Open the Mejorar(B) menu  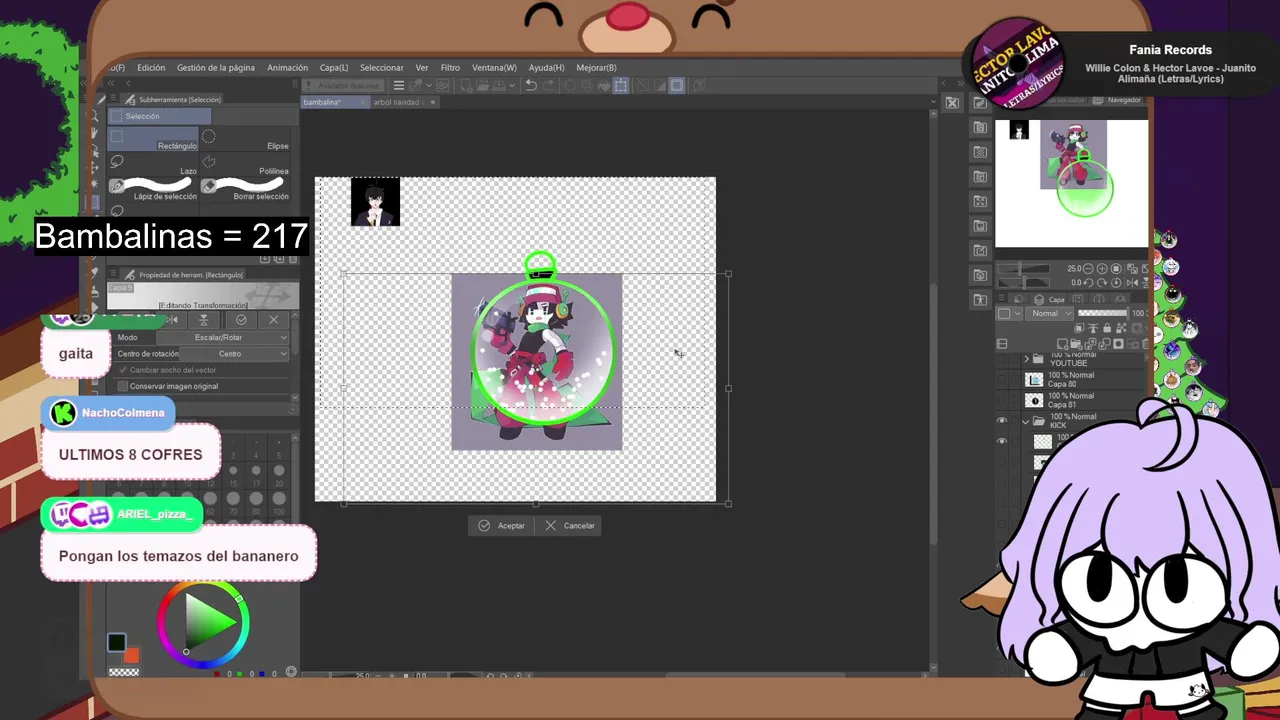[x=596, y=68]
